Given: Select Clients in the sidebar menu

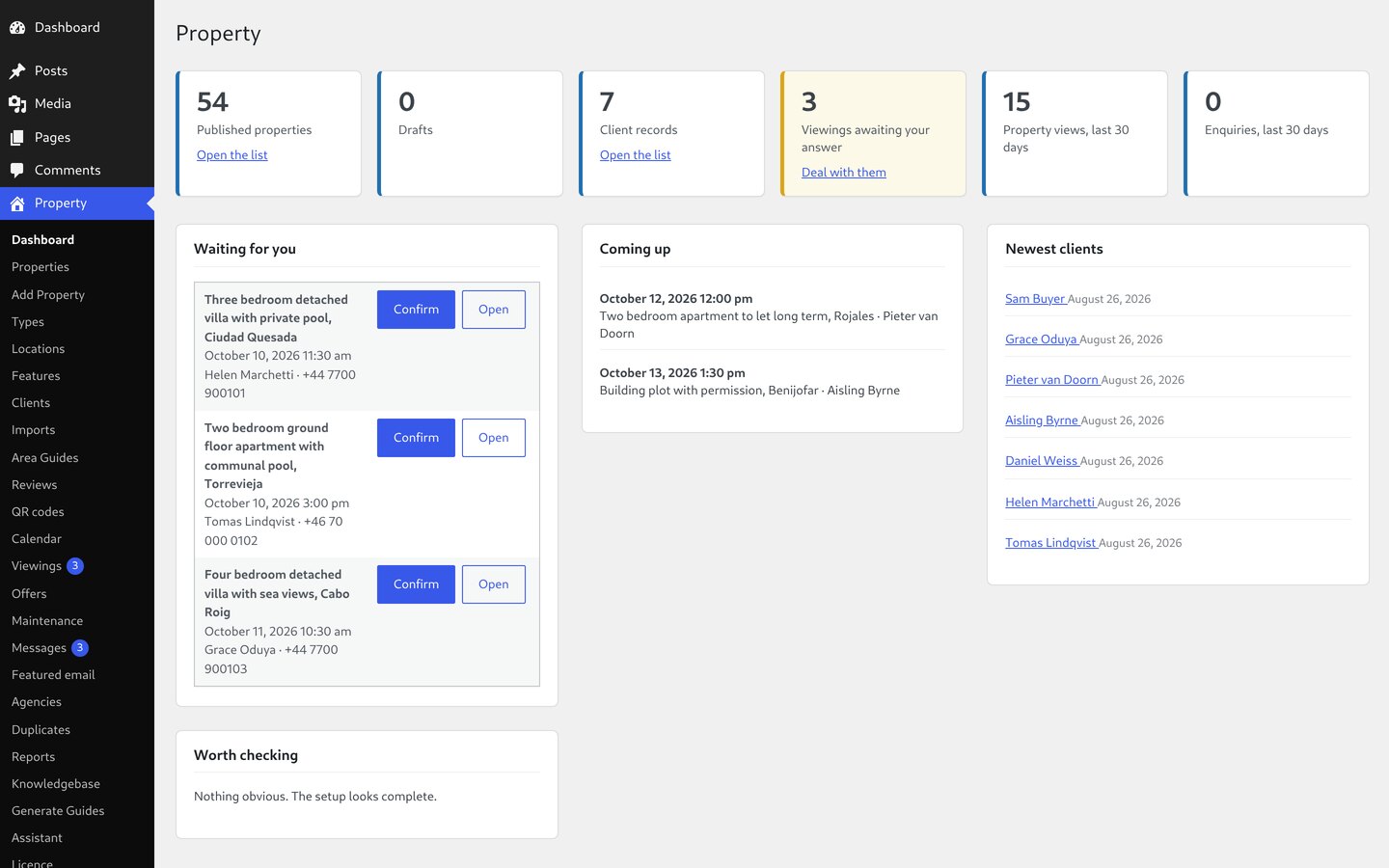Looking at the screenshot, I should (31, 403).
